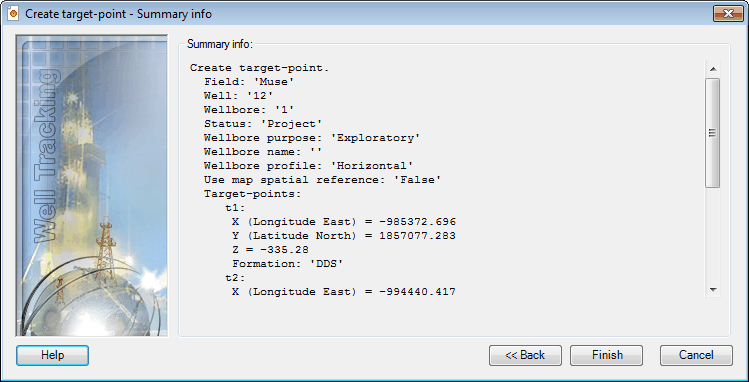Click the dialog title bar text
Viewport: 749px width, 382px height.
coord(118,14)
